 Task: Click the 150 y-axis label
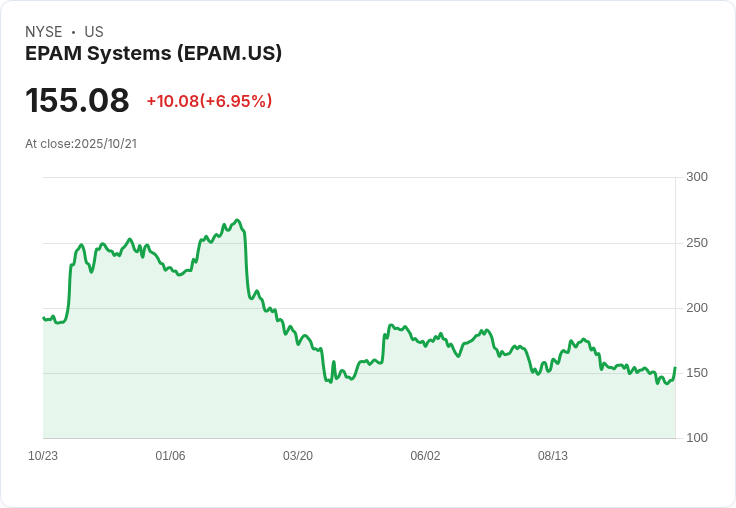(696, 373)
